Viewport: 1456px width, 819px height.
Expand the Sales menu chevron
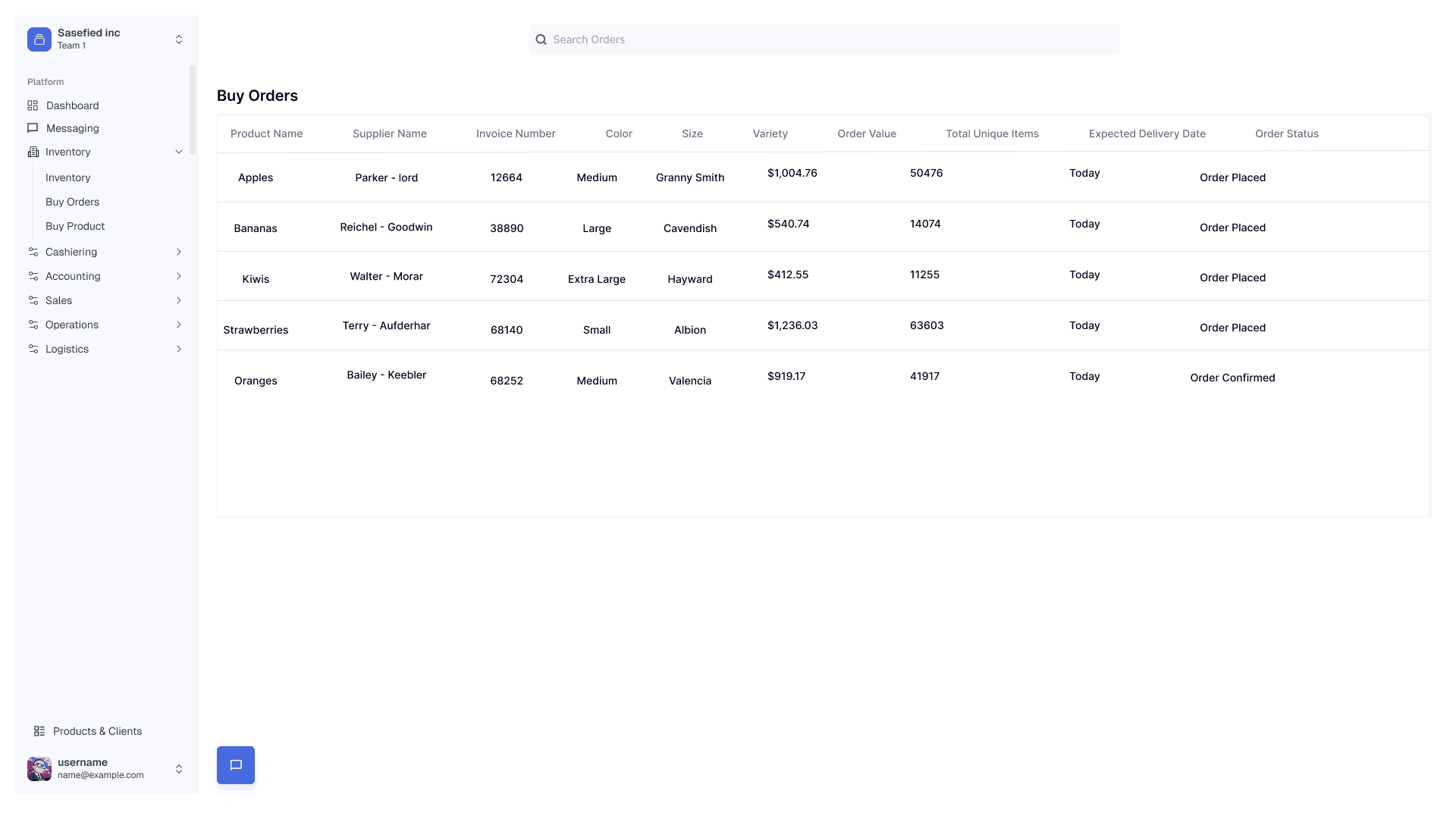coord(179,300)
